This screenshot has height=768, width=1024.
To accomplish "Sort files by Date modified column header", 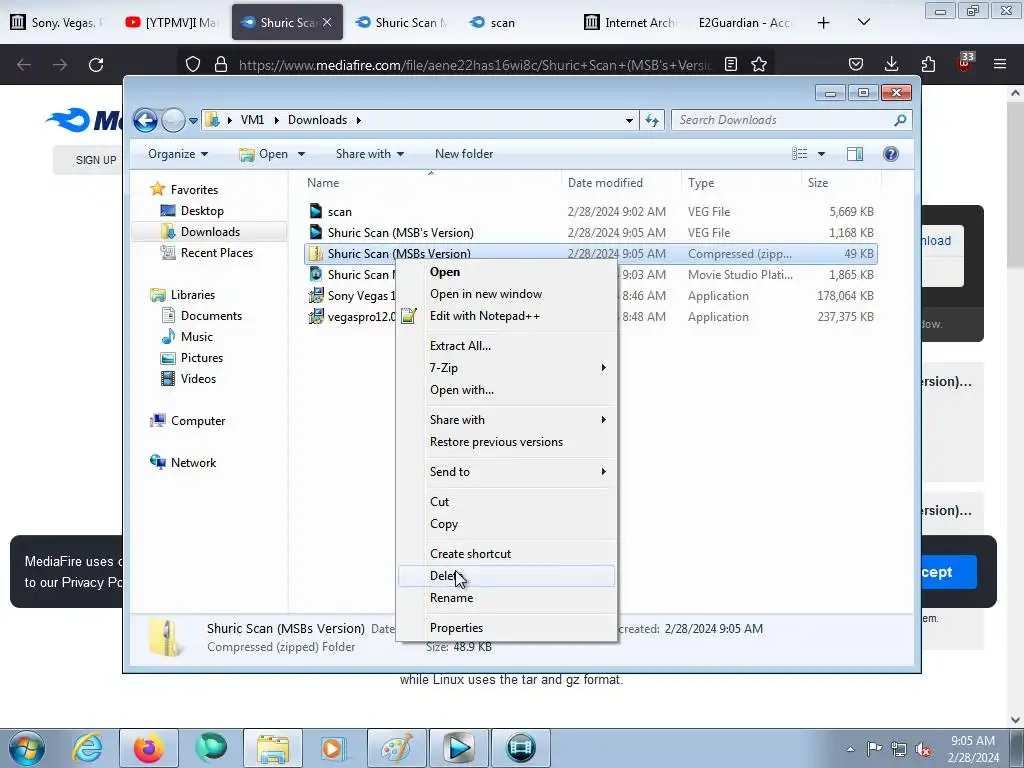I will [x=620, y=183].
